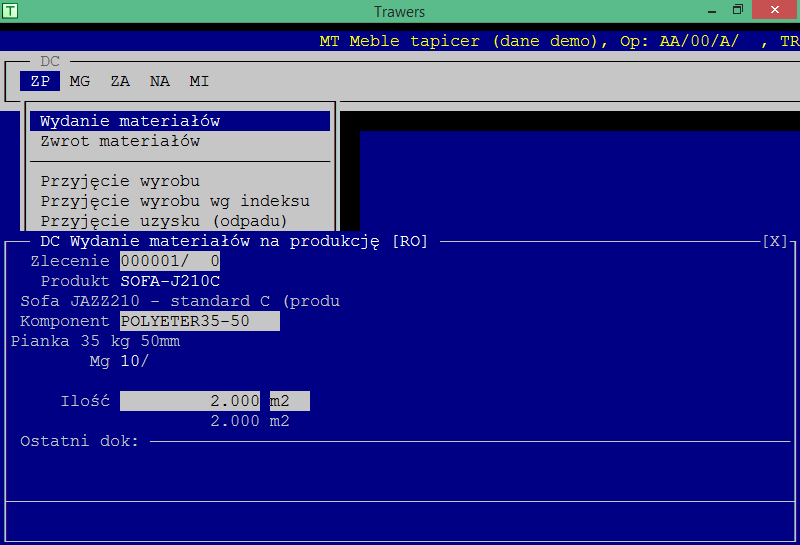Close dialog with the [X] button
The image size is (800, 545).
pyautogui.click(x=775, y=241)
